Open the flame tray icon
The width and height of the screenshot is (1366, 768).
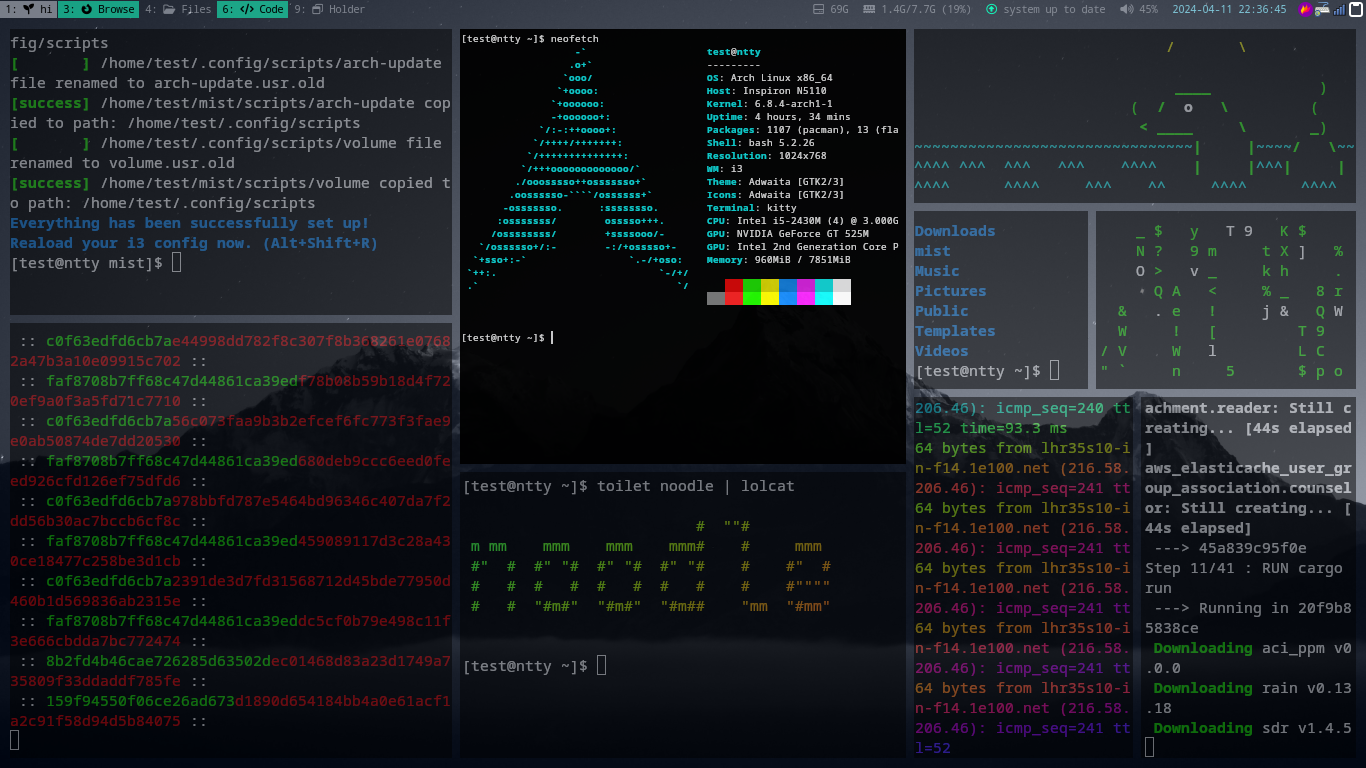pyautogui.click(x=1305, y=9)
